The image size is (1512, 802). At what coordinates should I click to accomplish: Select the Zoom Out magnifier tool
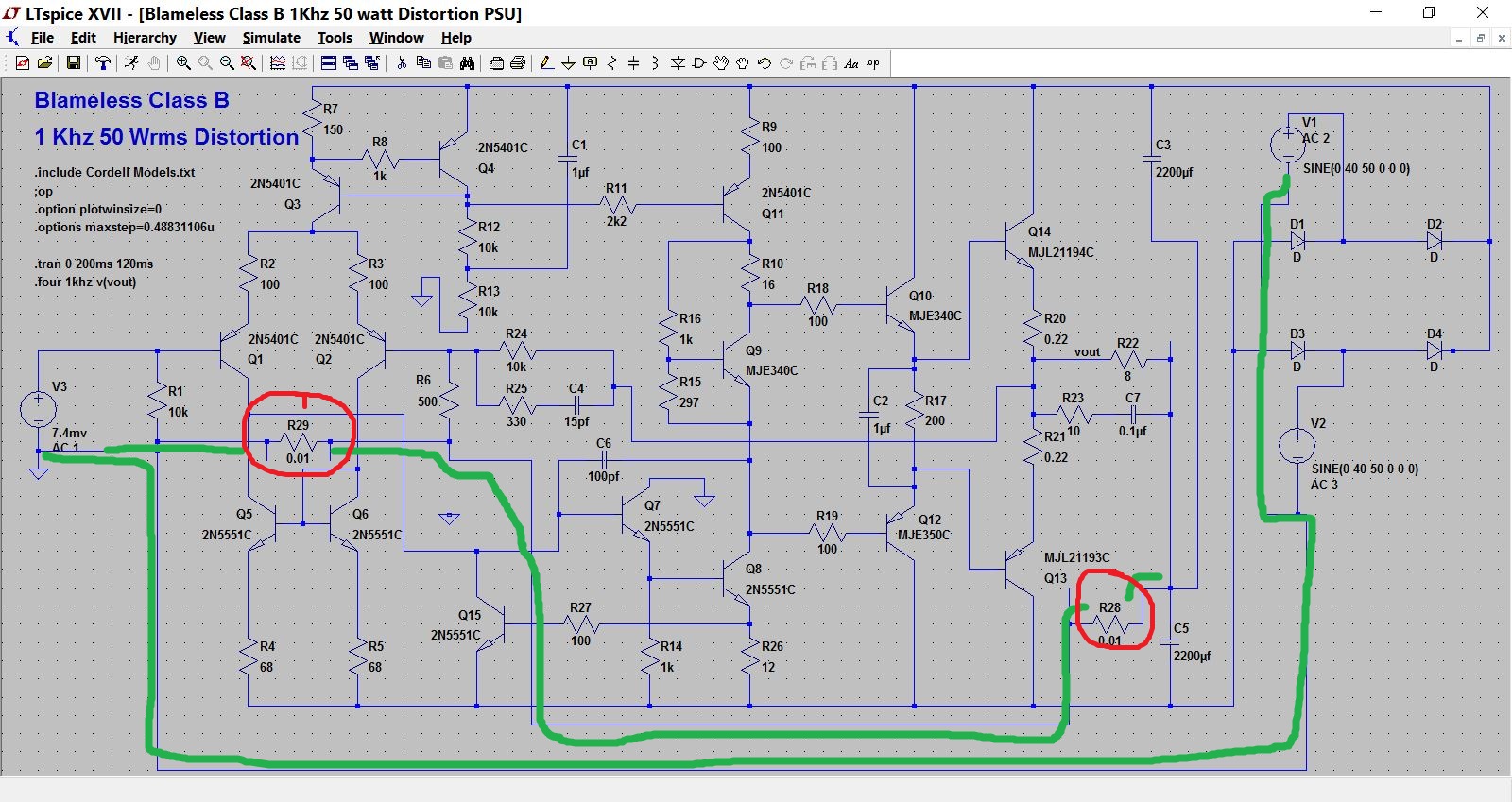click(227, 63)
